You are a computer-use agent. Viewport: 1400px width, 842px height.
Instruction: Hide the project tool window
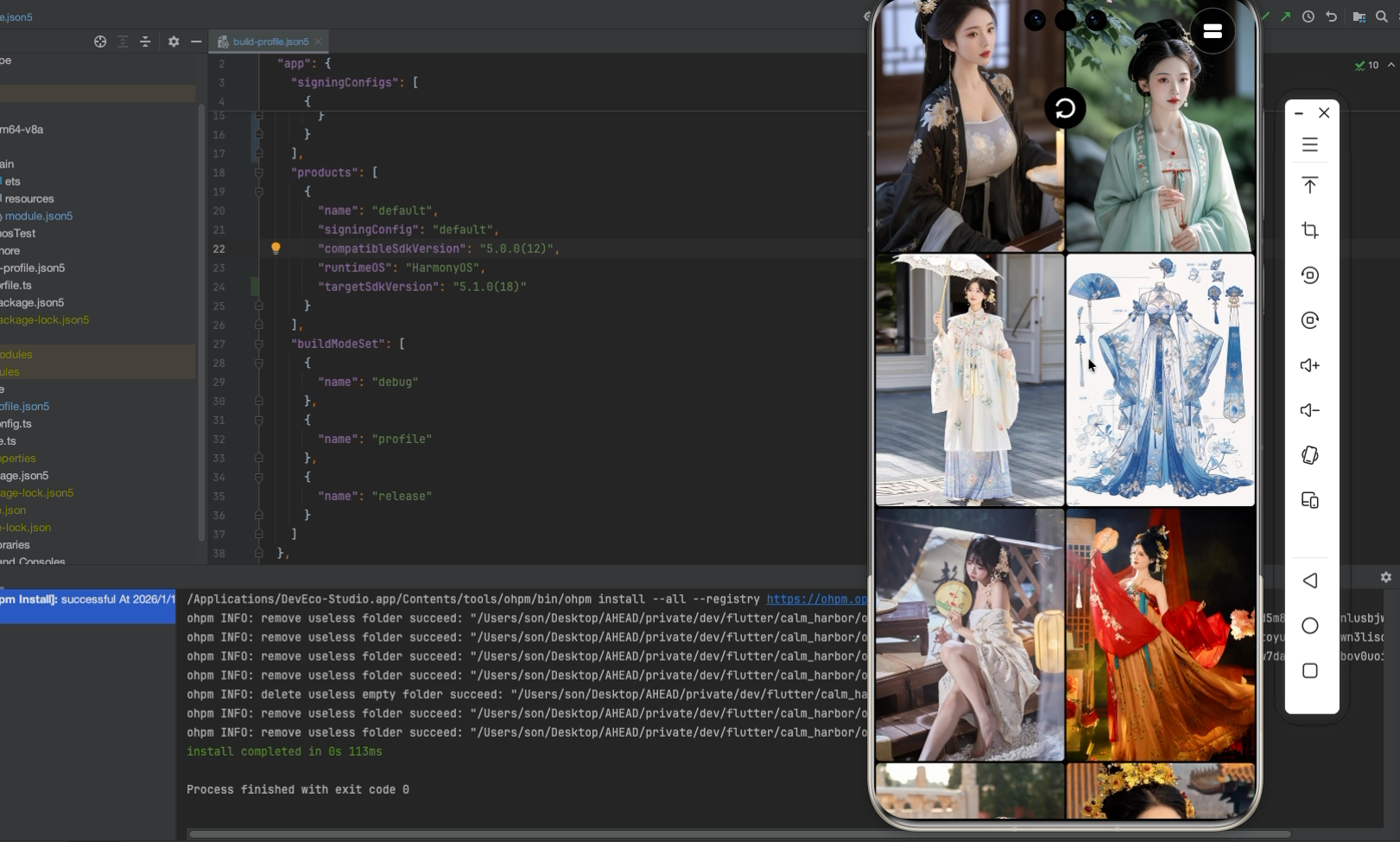(x=196, y=41)
